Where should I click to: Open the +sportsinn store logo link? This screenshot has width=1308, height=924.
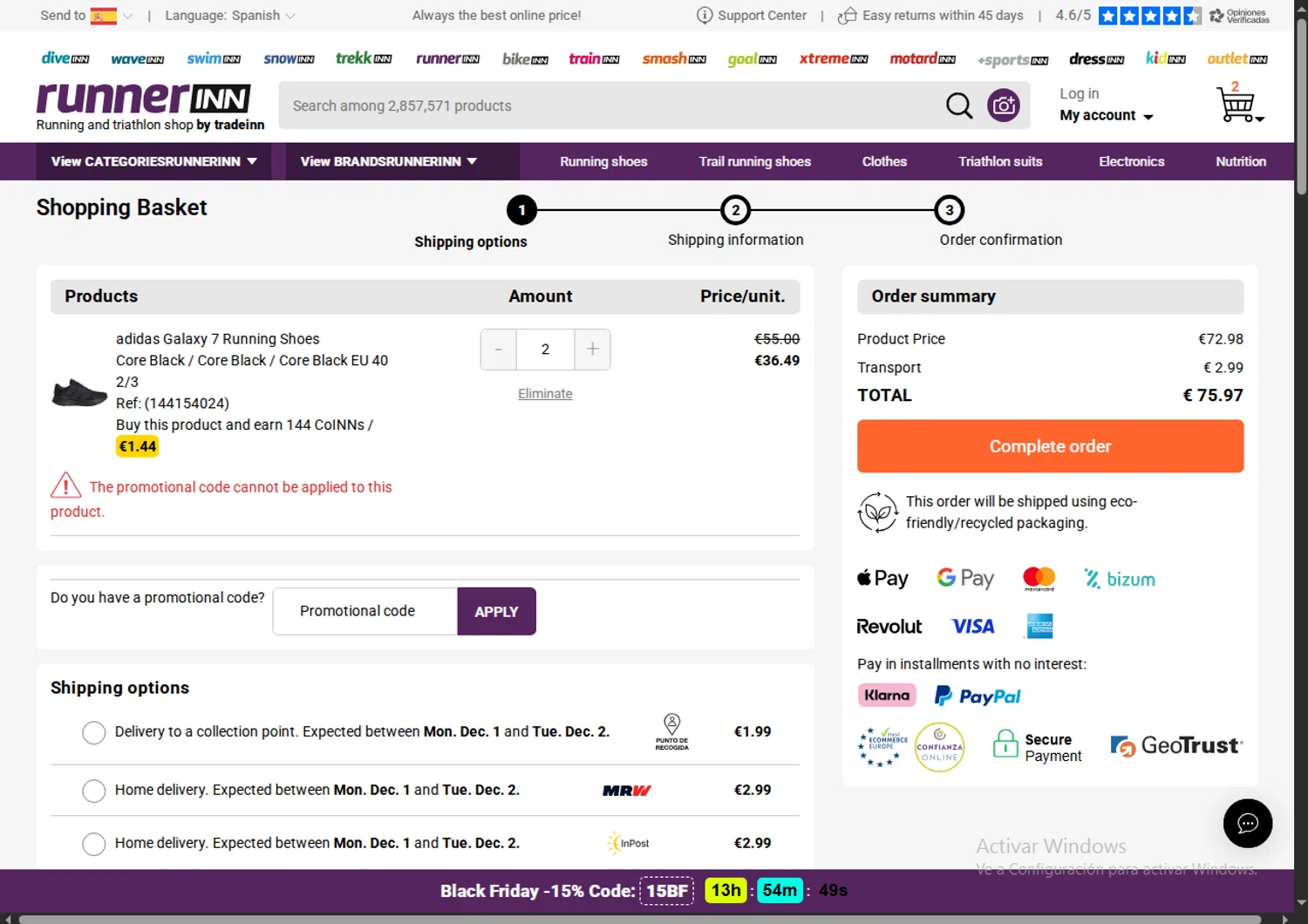pyautogui.click(x=1012, y=59)
